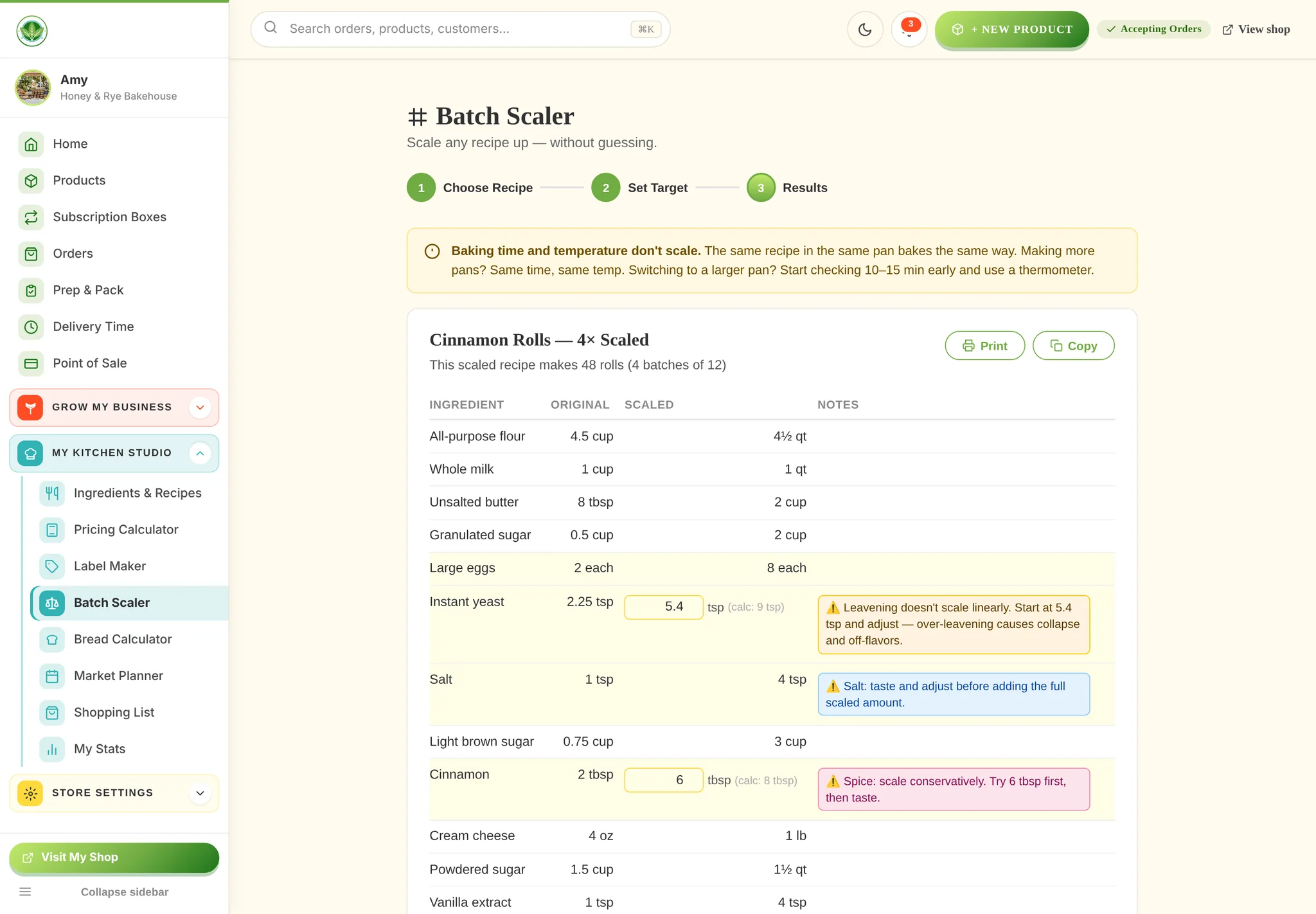Click the leaf logo icon
Image resolution: width=1316 pixels, height=914 pixels.
(x=31, y=31)
